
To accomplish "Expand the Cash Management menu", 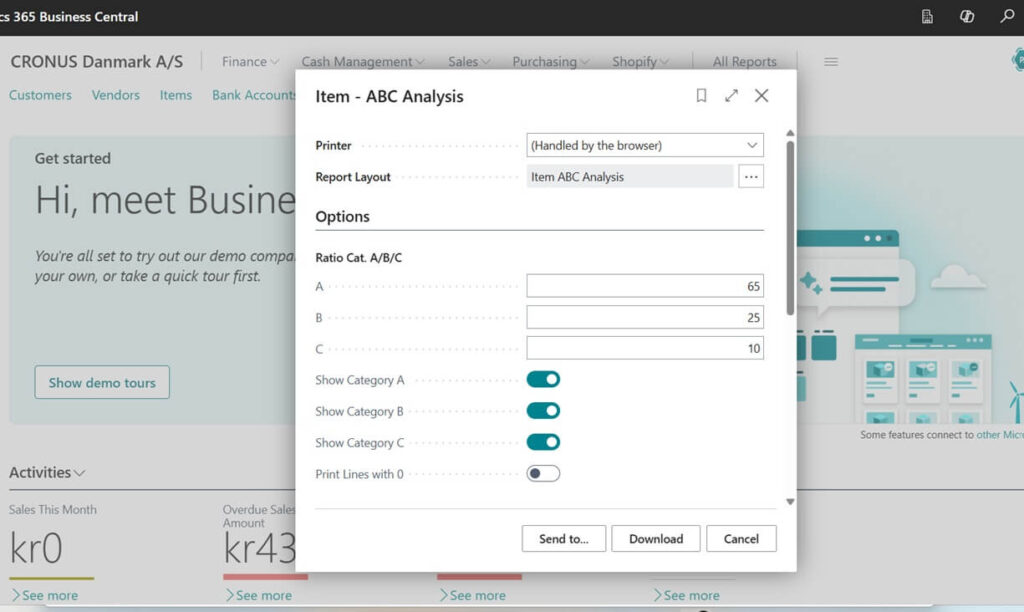I will (x=362, y=61).
